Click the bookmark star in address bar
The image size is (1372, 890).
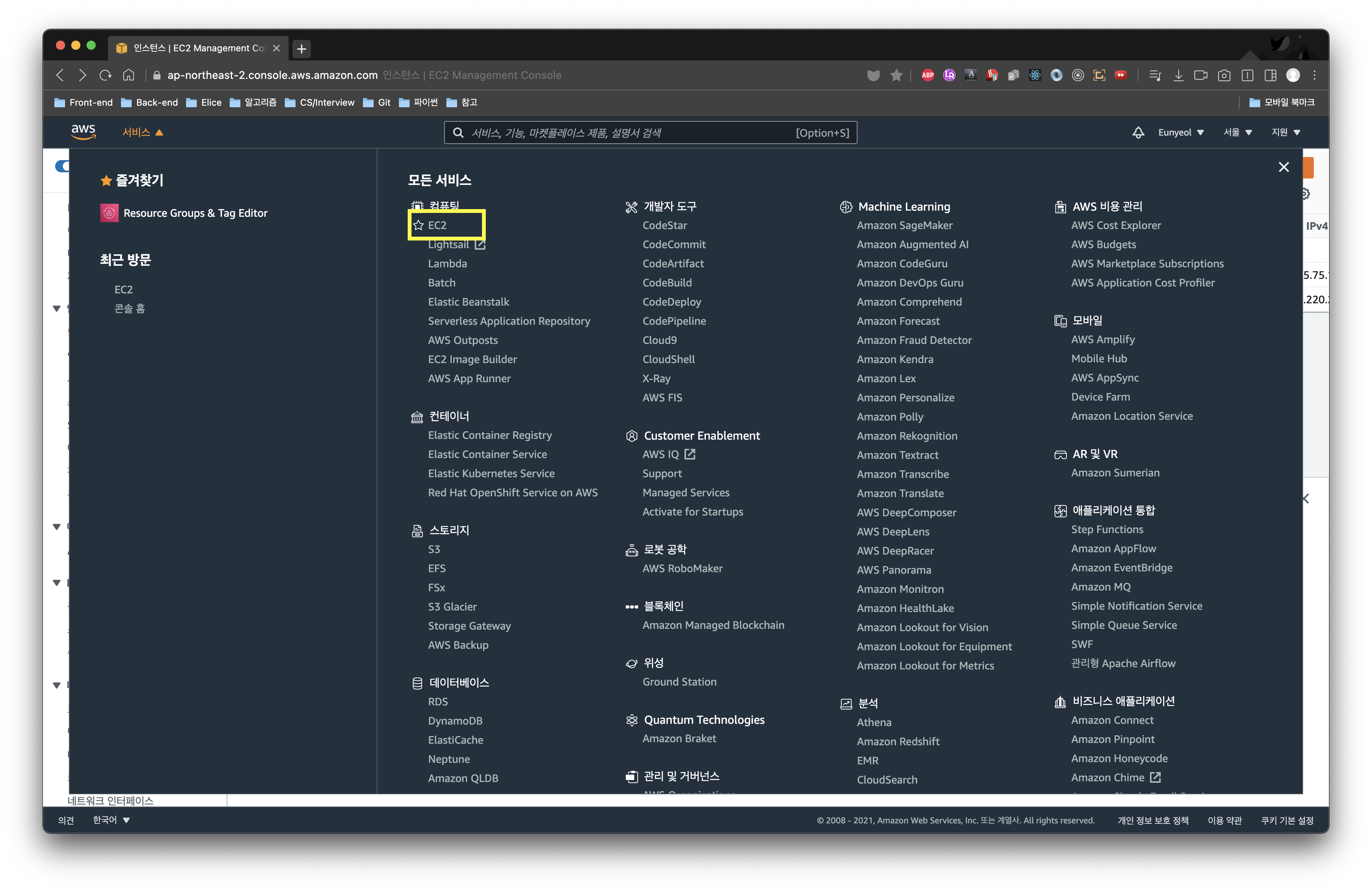[x=896, y=75]
